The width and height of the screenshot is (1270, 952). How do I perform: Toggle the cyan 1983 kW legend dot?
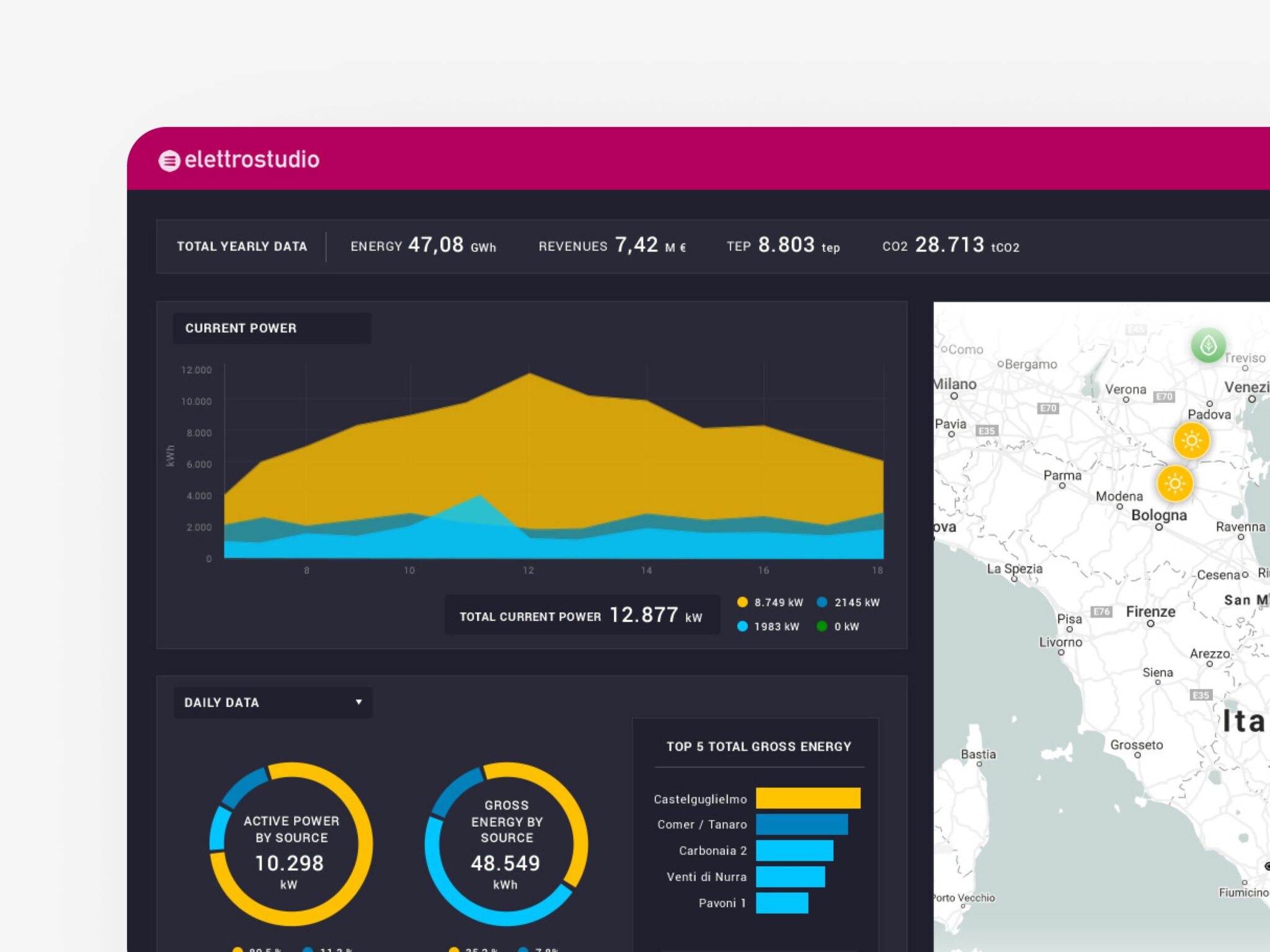(742, 626)
